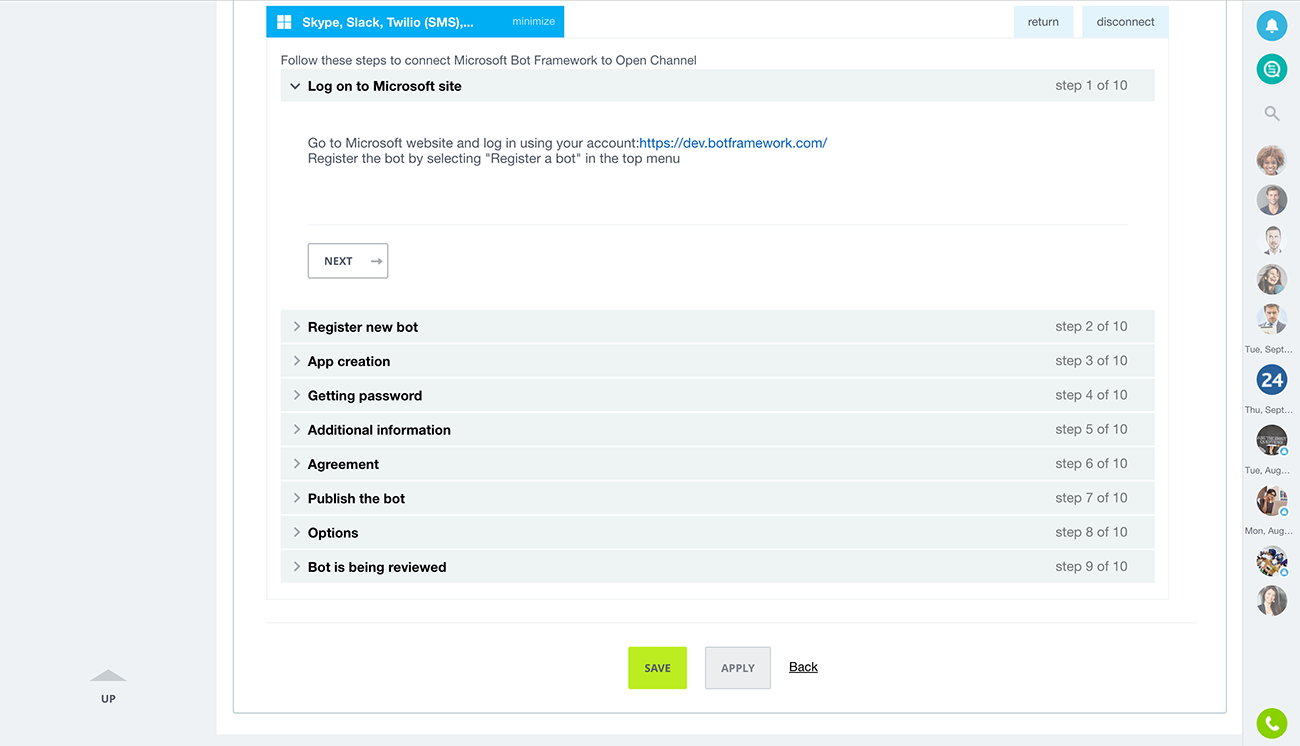Open the teal chat messages icon
The height and width of the screenshot is (746, 1300).
pos(1271,69)
